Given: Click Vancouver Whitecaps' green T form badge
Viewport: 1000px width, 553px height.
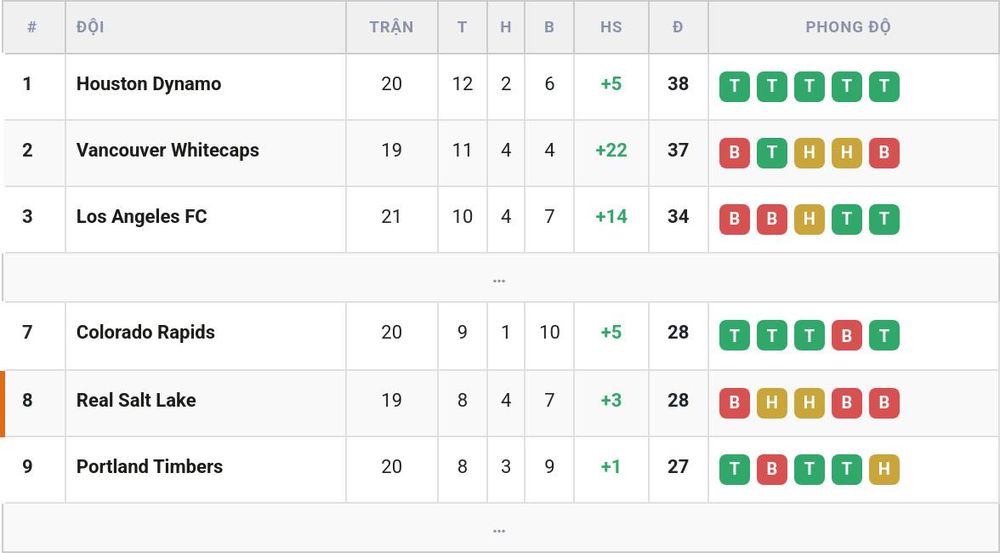Looking at the screenshot, I should pos(772,152).
